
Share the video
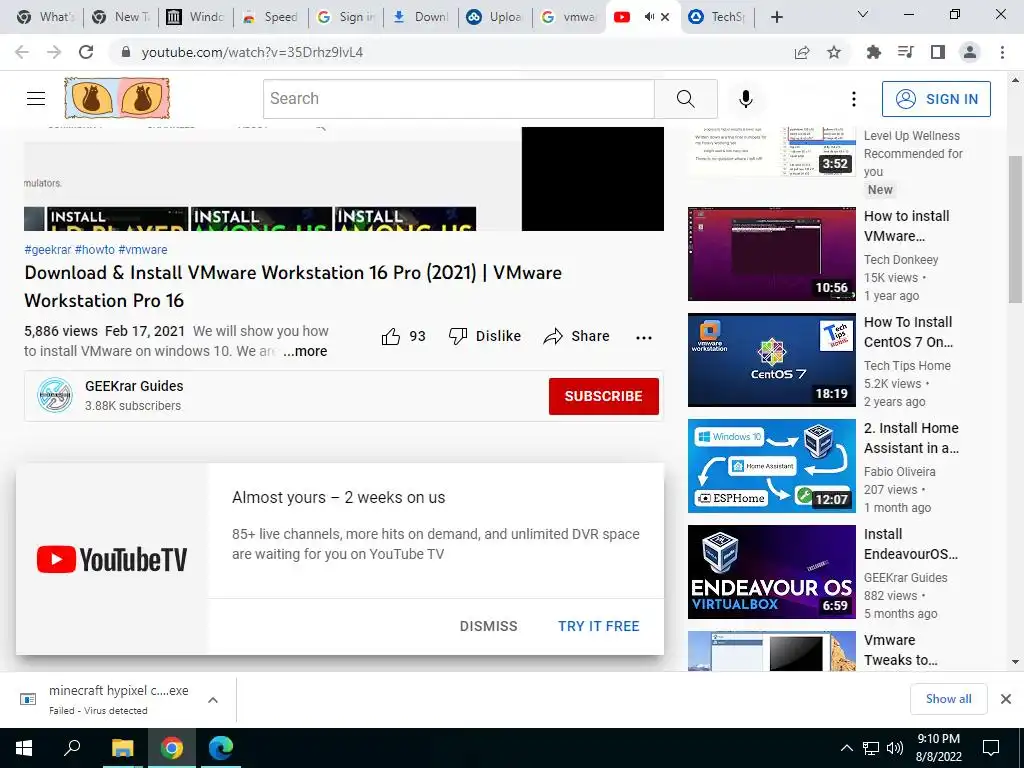[x=577, y=336]
